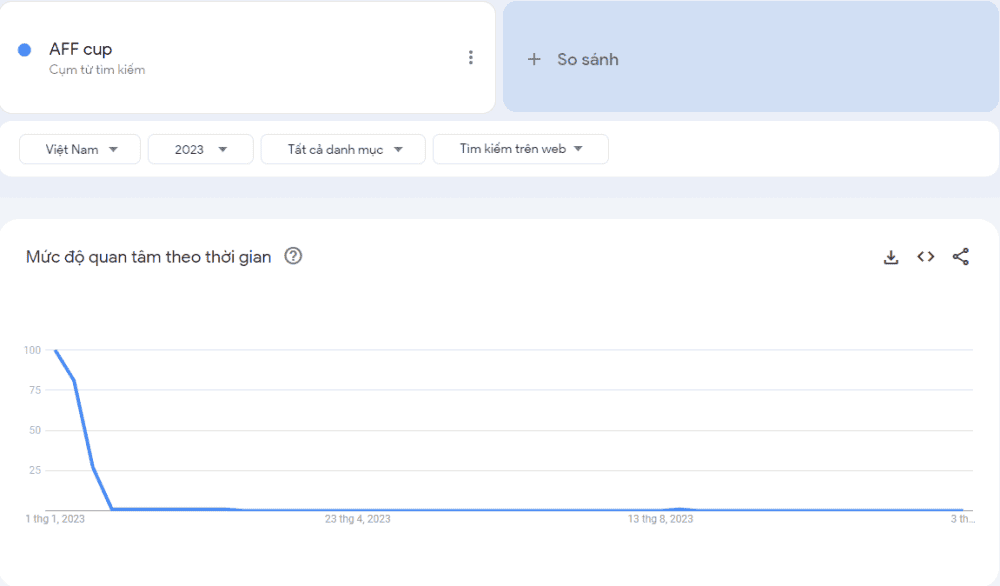Expand the Tất cả danh mục dropdown
The height and width of the screenshot is (586, 1000).
point(343,149)
